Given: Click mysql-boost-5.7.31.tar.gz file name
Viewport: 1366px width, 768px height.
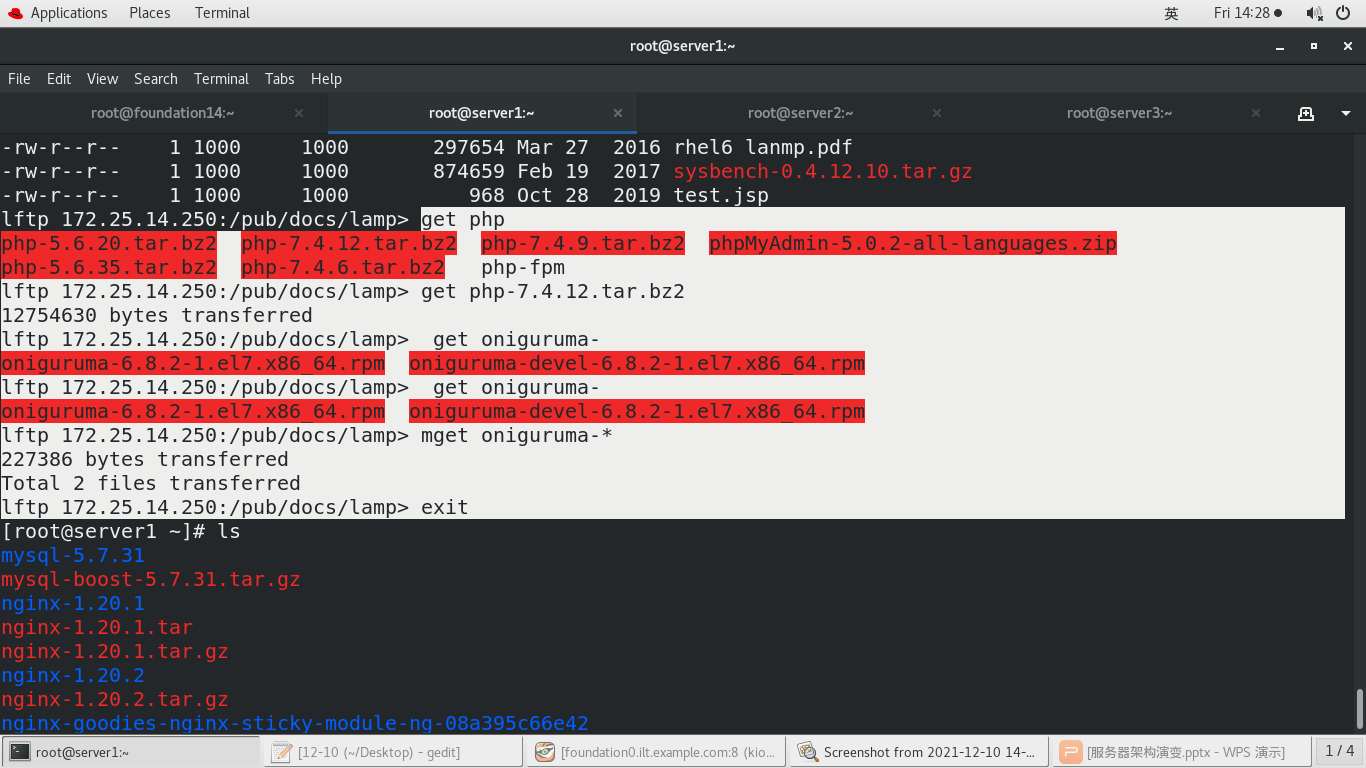Looking at the screenshot, I should 151,579.
